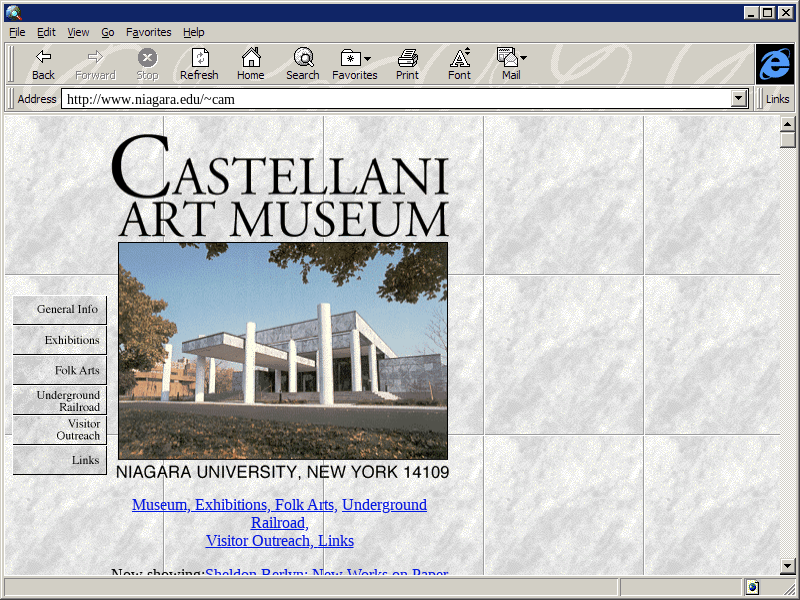Screen dimensions: 800x600
Task: Select the Folk Arts sidebar button
Action: coord(60,370)
